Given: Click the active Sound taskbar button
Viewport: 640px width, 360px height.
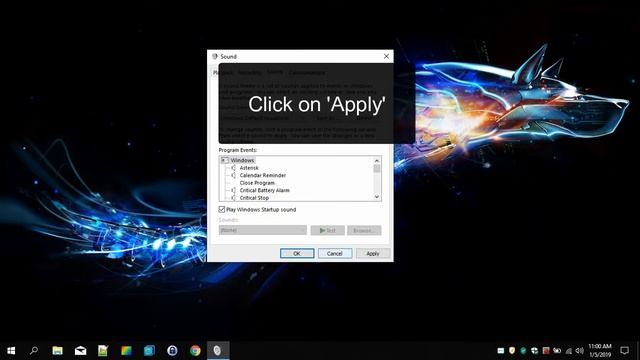Looking at the screenshot, I should 218,351.
